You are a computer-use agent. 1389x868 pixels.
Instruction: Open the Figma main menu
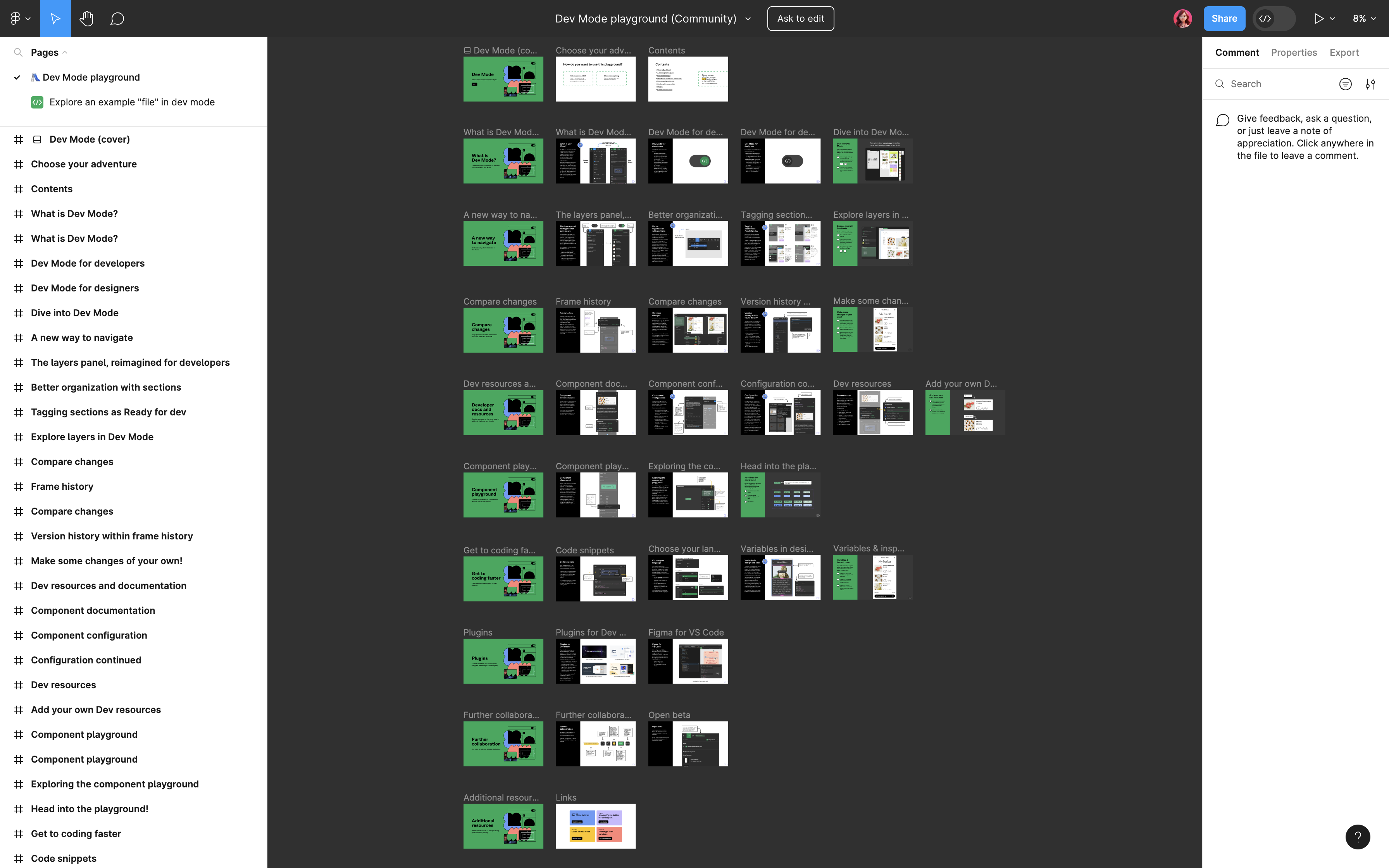click(19, 18)
